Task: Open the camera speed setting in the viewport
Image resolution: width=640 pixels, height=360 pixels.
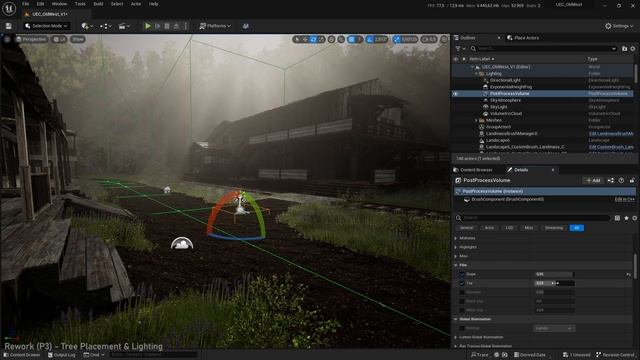Action: click(429, 39)
